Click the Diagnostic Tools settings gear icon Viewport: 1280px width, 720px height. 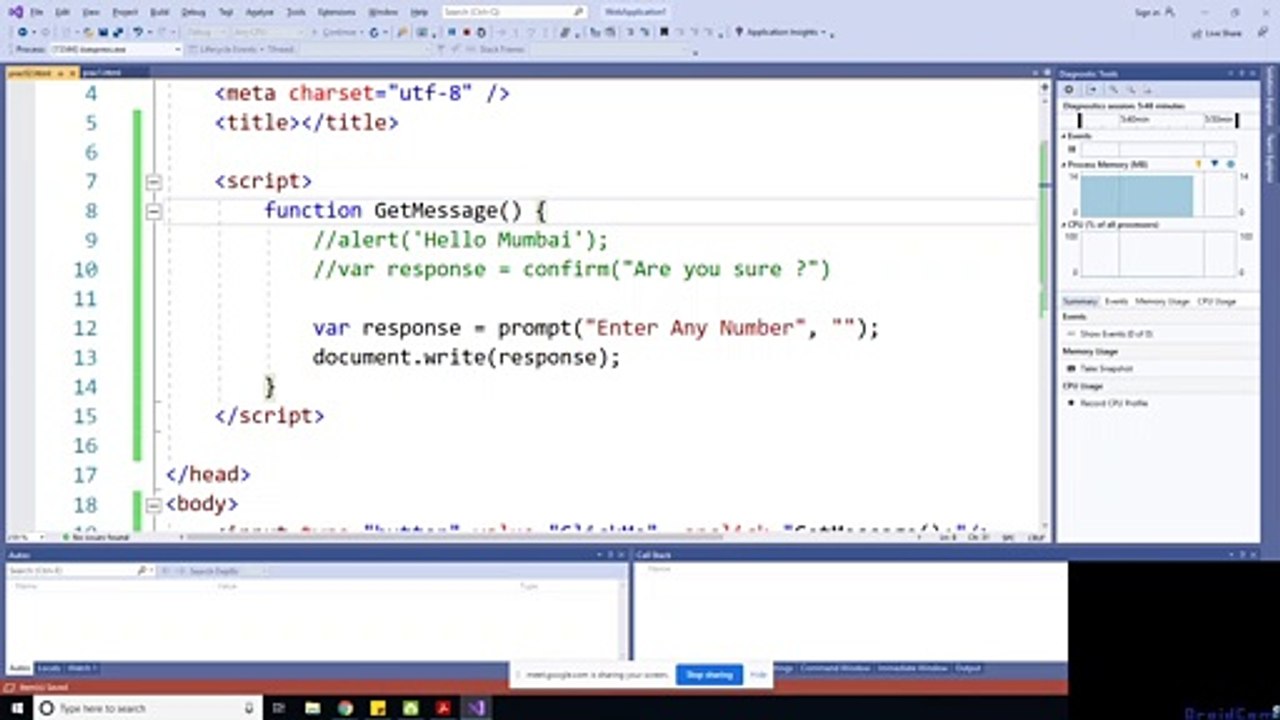(1068, 89)
